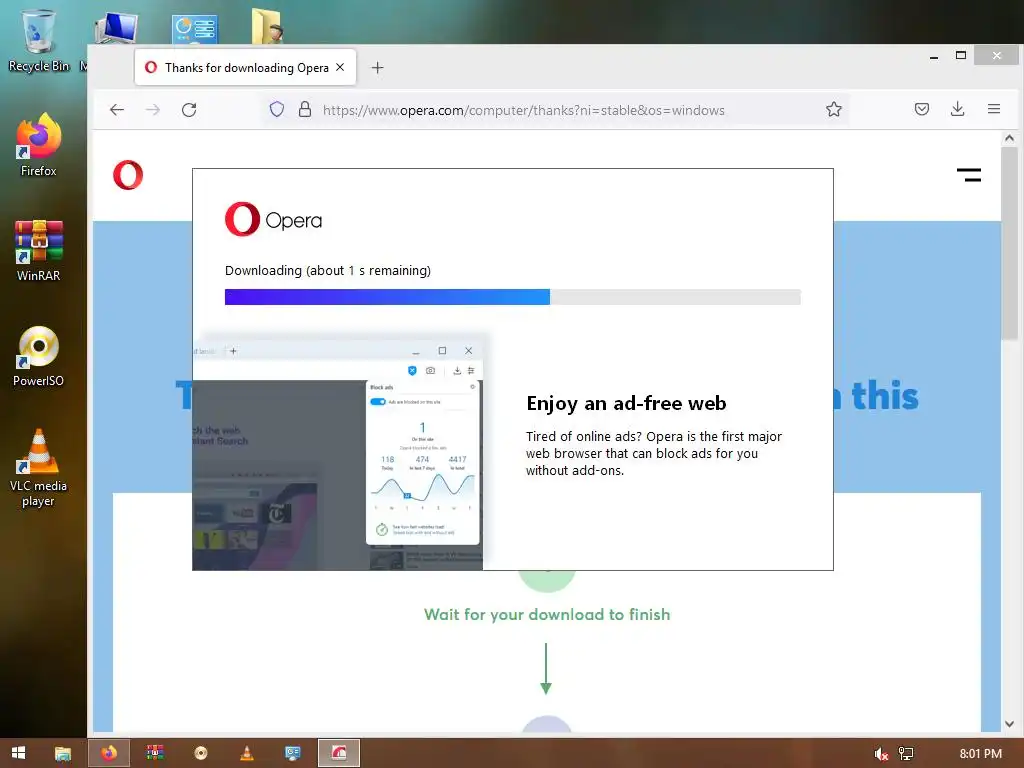Open WinRAR from the taskbar
1024x768 pixels.
tap(155, 753)
